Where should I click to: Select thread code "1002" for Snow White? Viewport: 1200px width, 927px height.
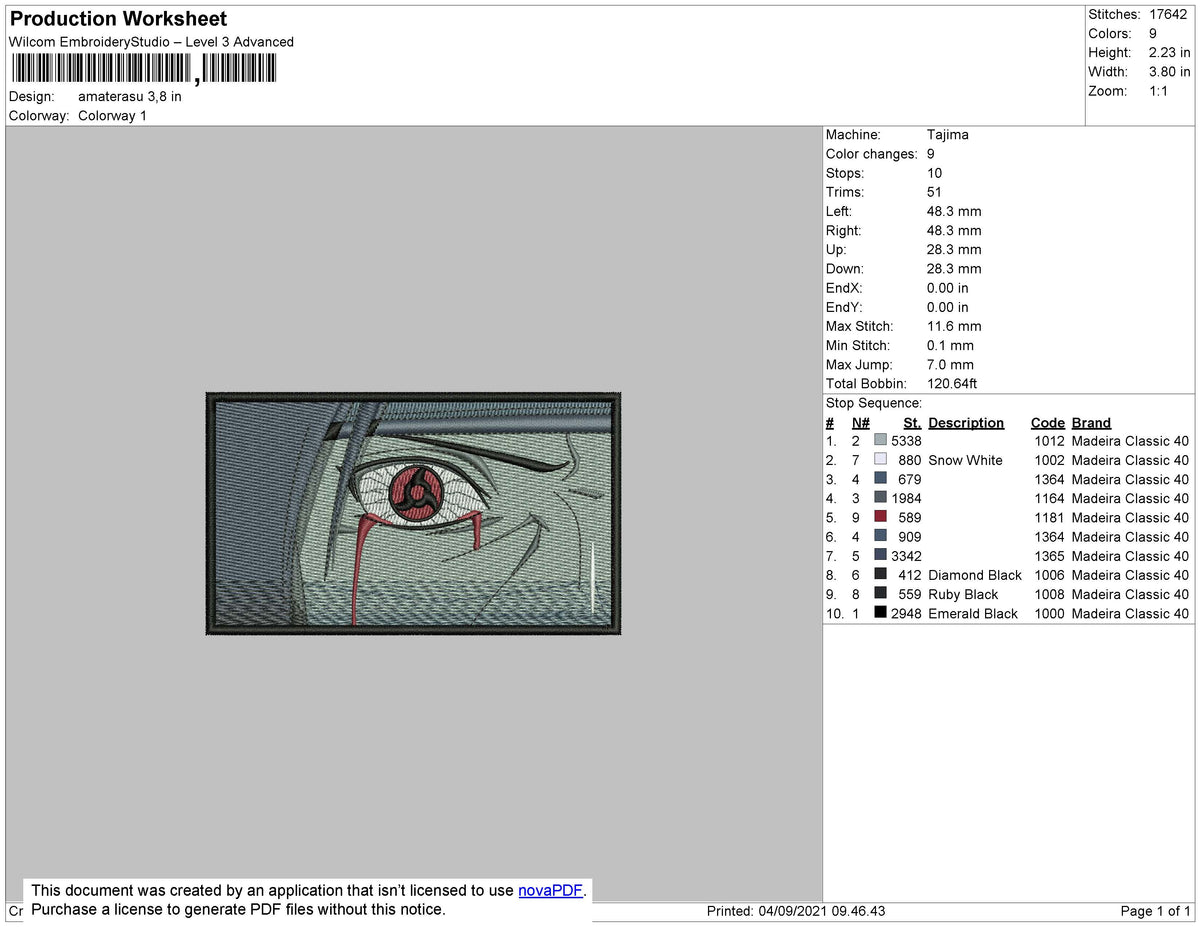tap(1049, 460)
